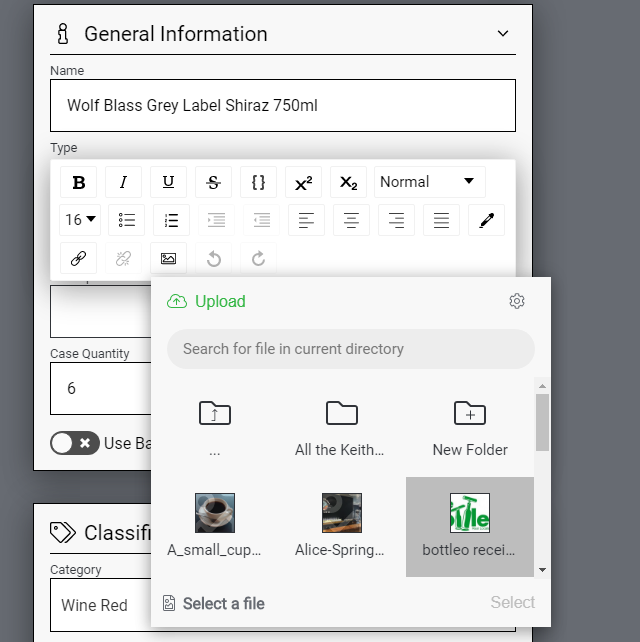Go up to the parent directory folder
640x642 pixels.
coord(214,427)
